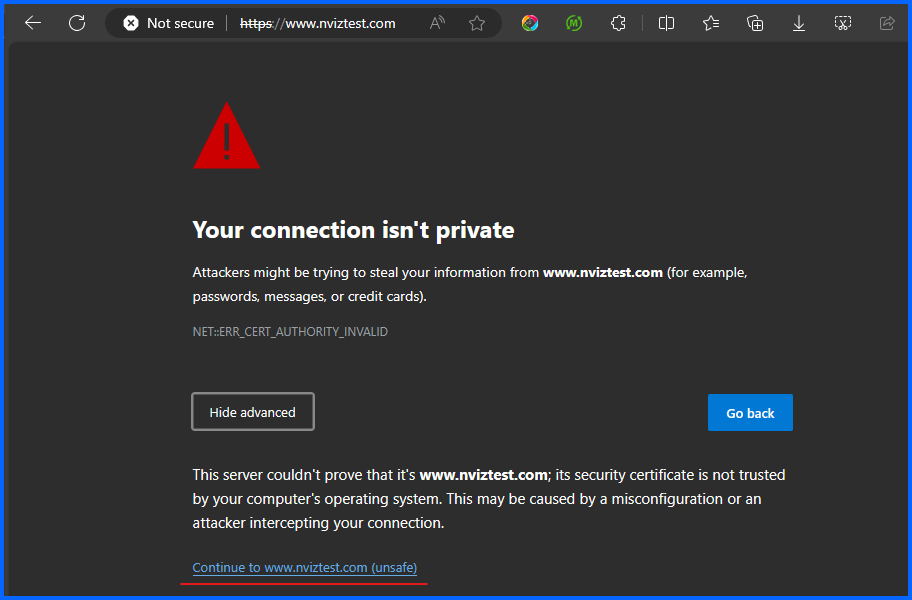Click the red warning triangle icon
912x600 pixels.
[226, 137]
